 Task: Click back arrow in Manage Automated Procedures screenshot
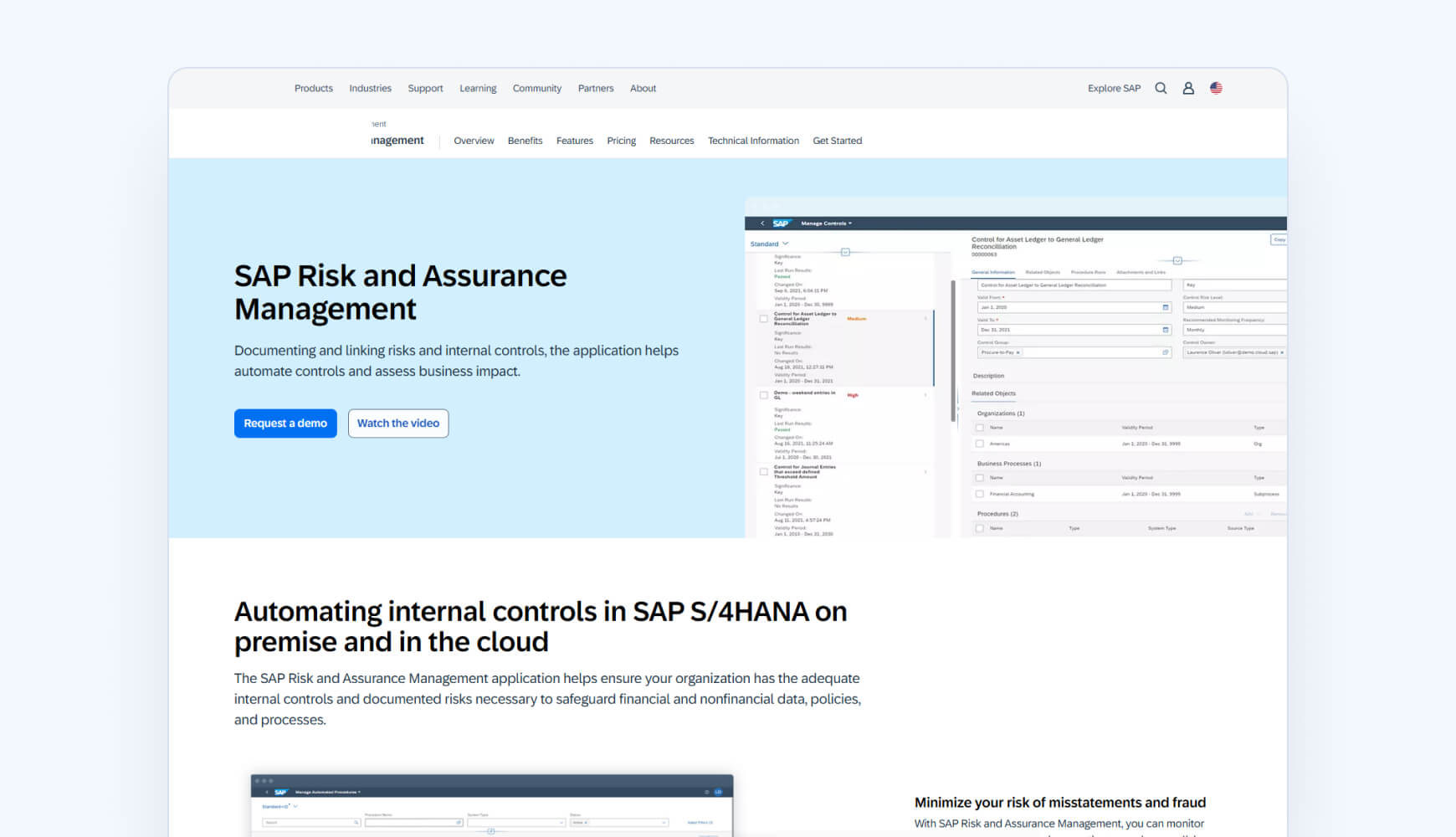pos(266,792)
